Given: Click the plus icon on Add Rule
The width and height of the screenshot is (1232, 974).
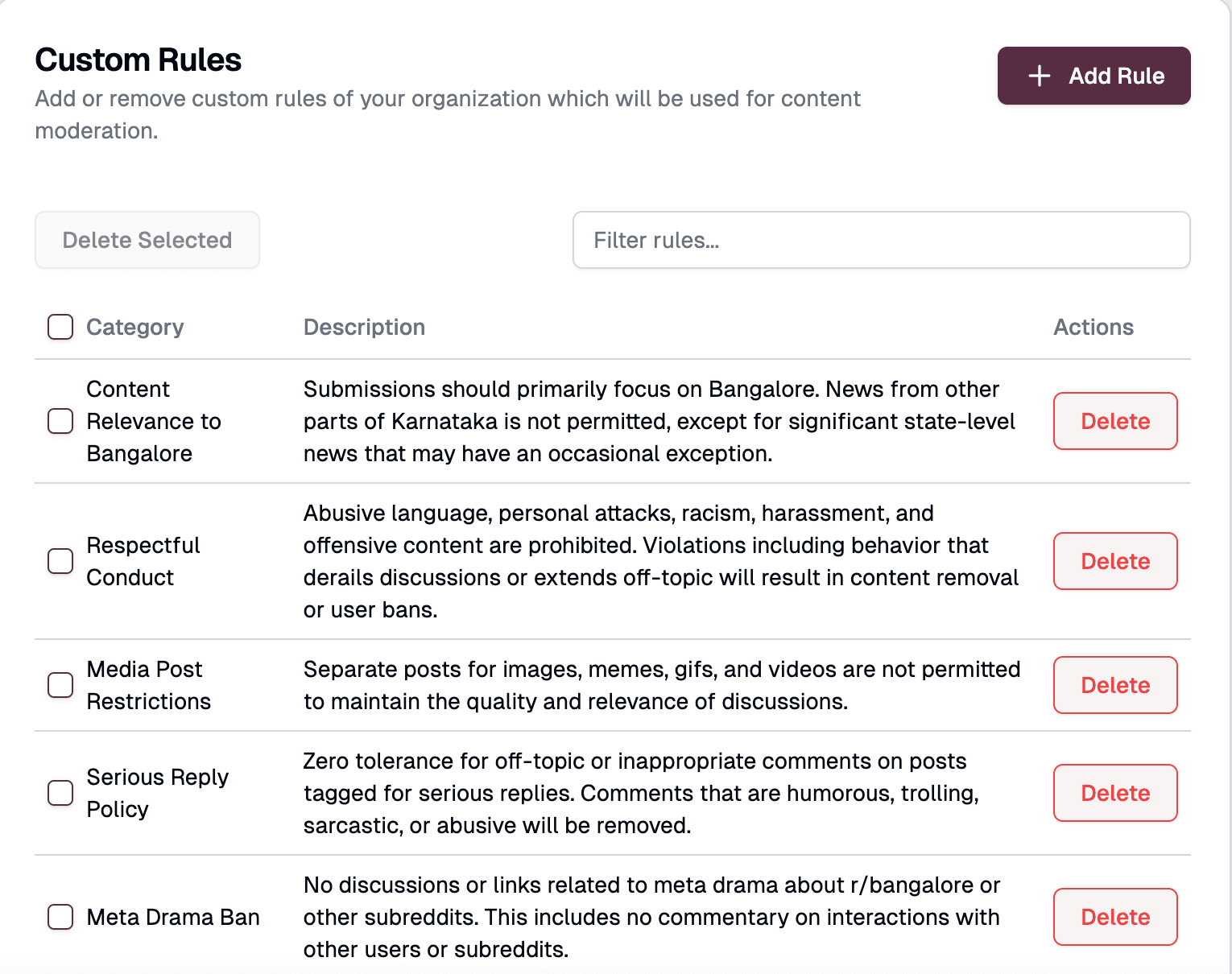Looking at the screenshot, I should pos(1039,76).
